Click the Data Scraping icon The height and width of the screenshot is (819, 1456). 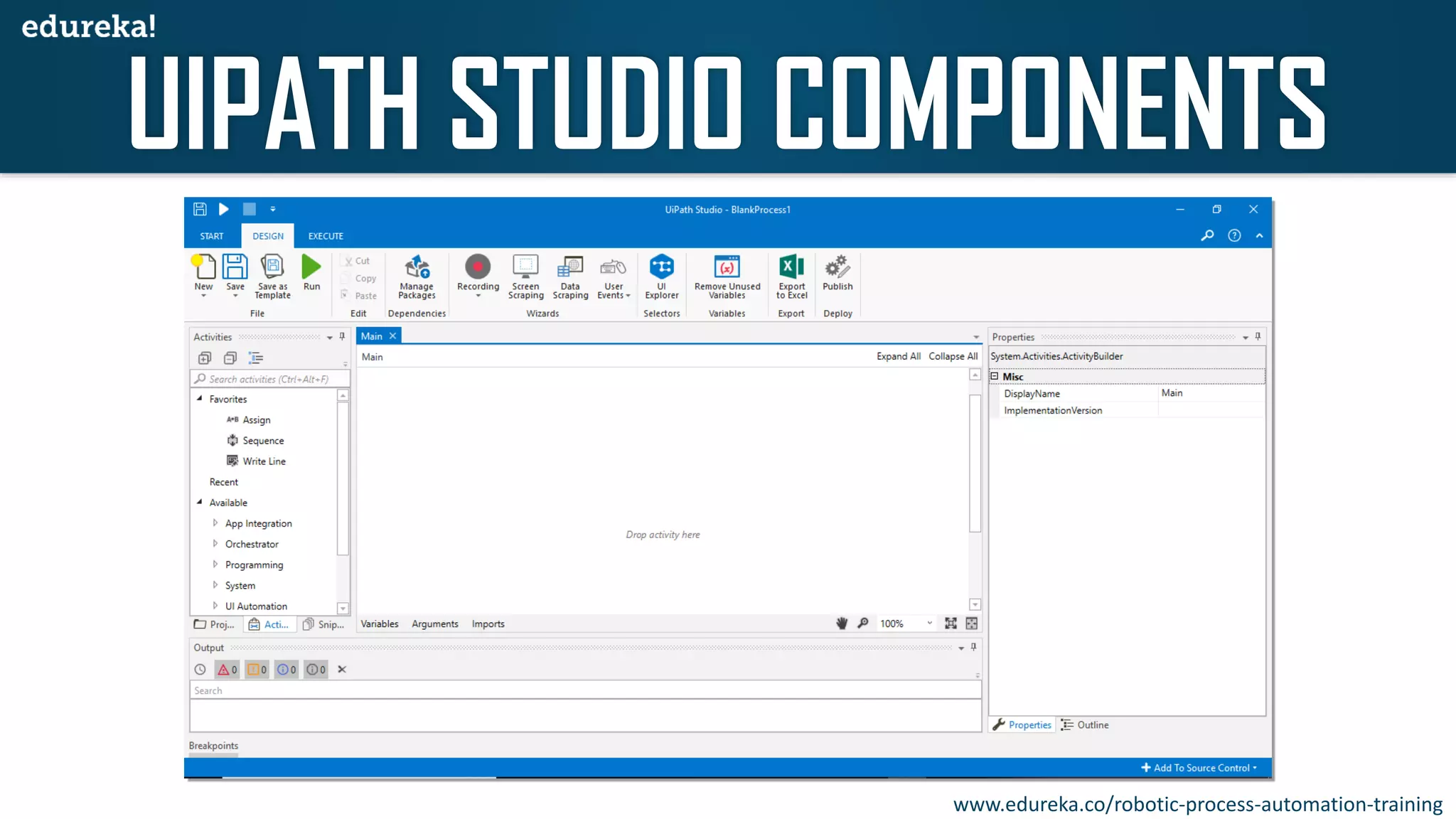pos(570,267)
